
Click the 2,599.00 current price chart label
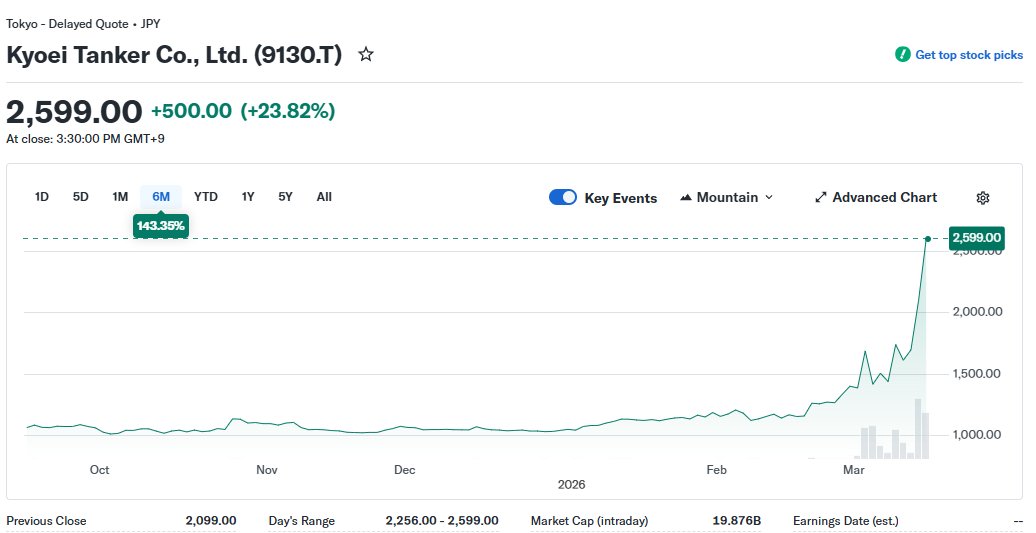point(977,238)
